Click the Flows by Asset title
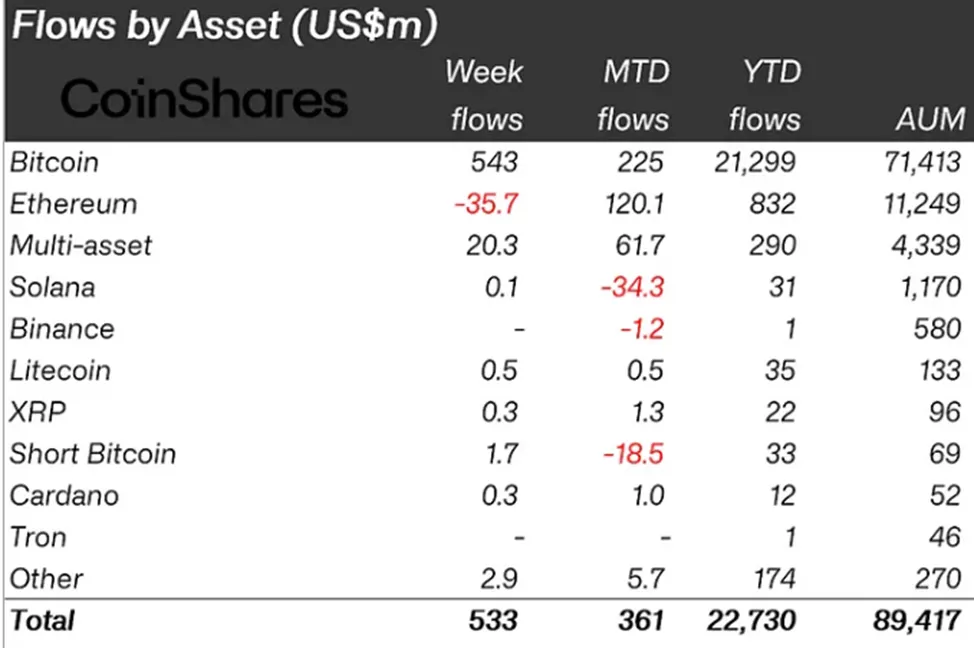The image size is (974, 648). tap(224, 27)
